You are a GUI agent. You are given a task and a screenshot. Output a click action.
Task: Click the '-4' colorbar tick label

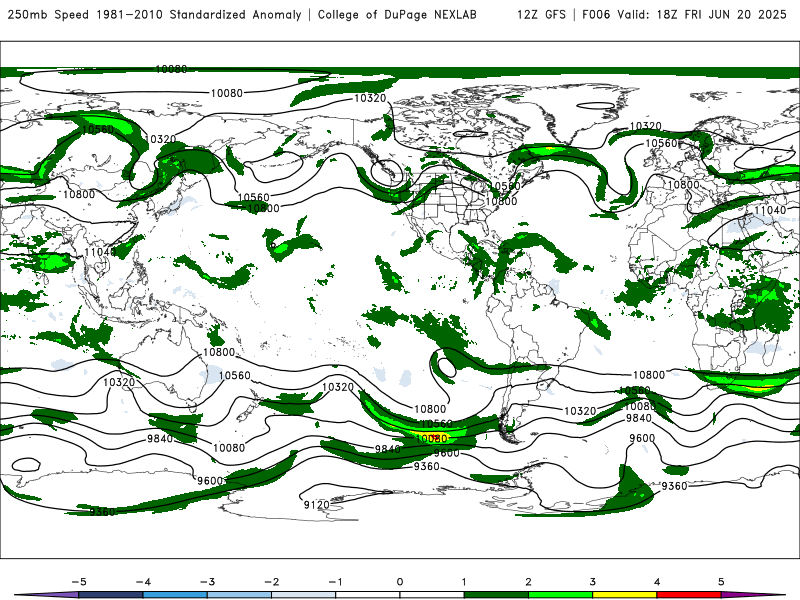click(143, 582)
